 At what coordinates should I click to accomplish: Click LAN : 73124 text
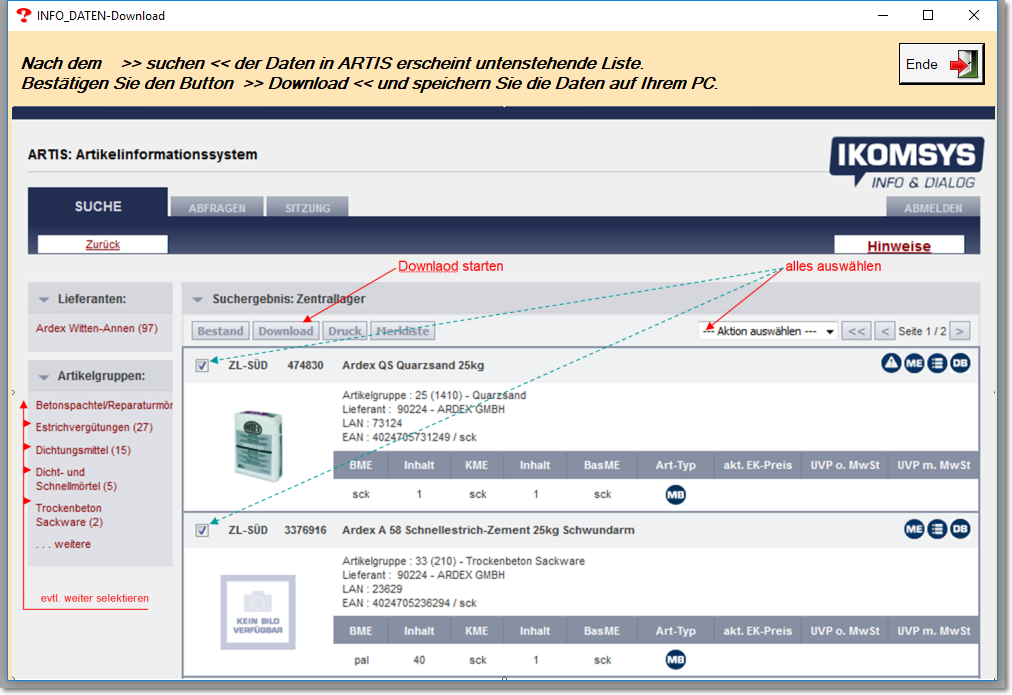click(372, 423)
